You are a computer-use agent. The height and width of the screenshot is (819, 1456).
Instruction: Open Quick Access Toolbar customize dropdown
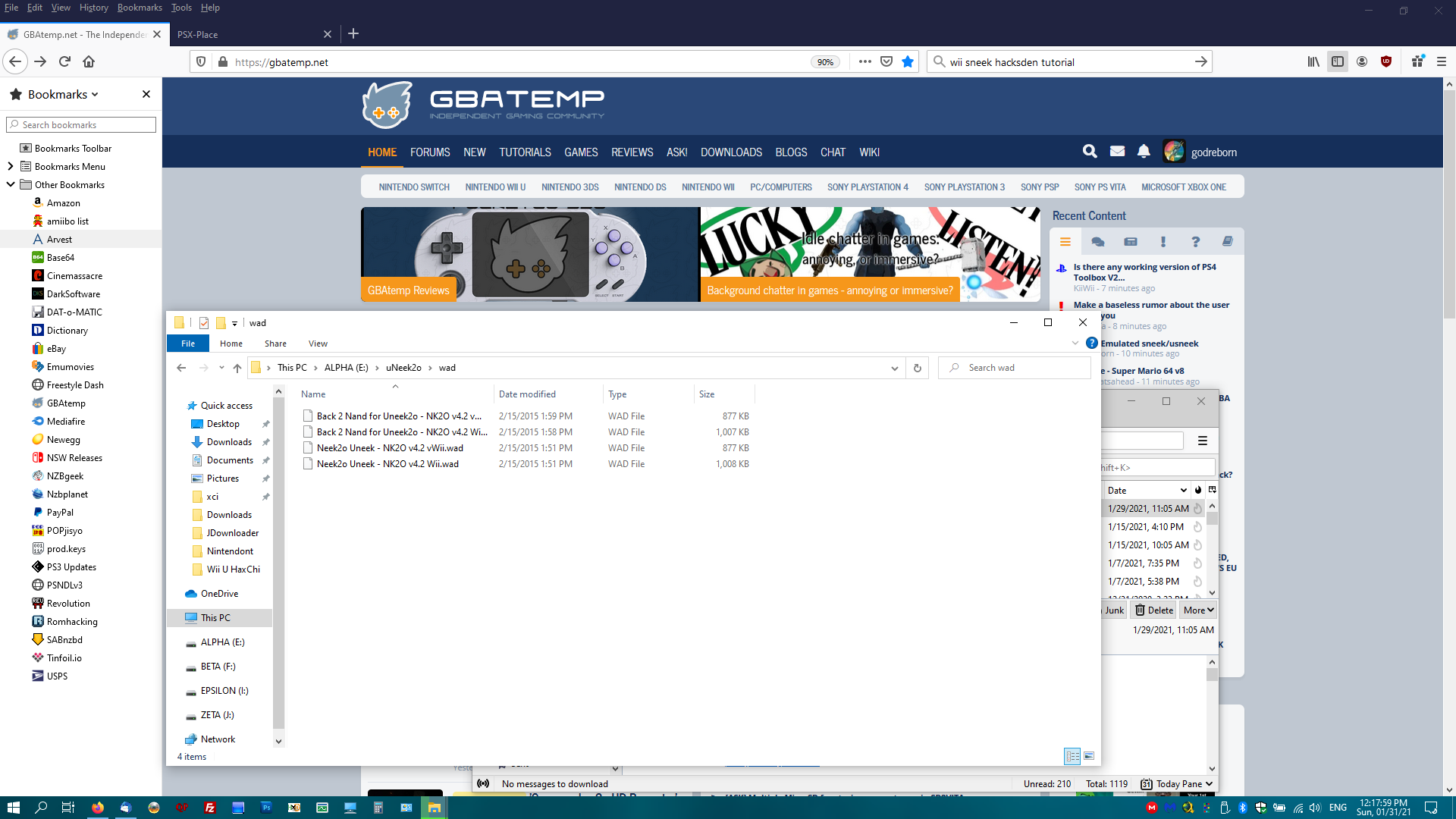pyautogui.click(x=235, y=323)
